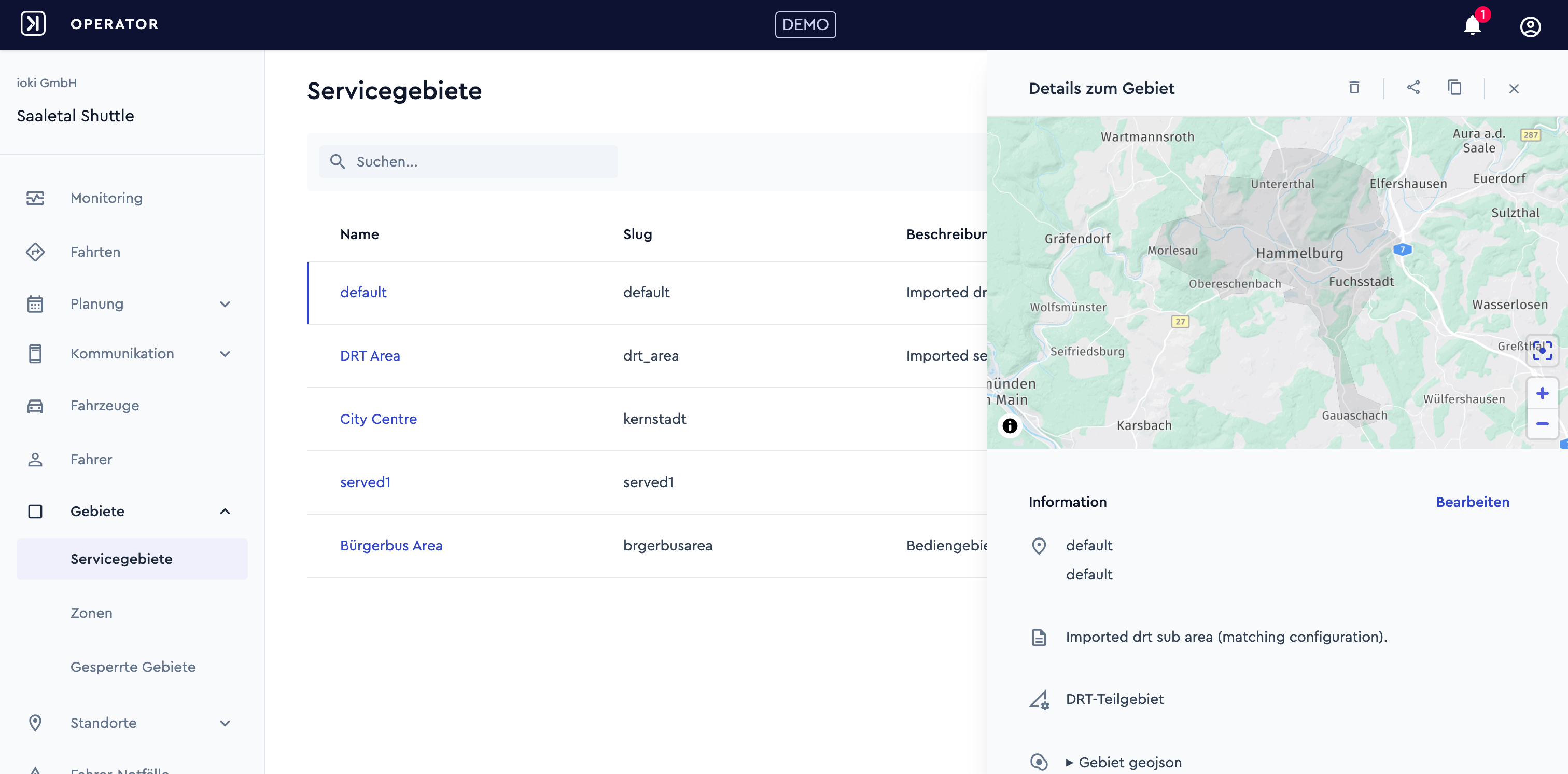Expand the Kommunikation menu
Screen dimensions: 1568x774
point(225,354)
